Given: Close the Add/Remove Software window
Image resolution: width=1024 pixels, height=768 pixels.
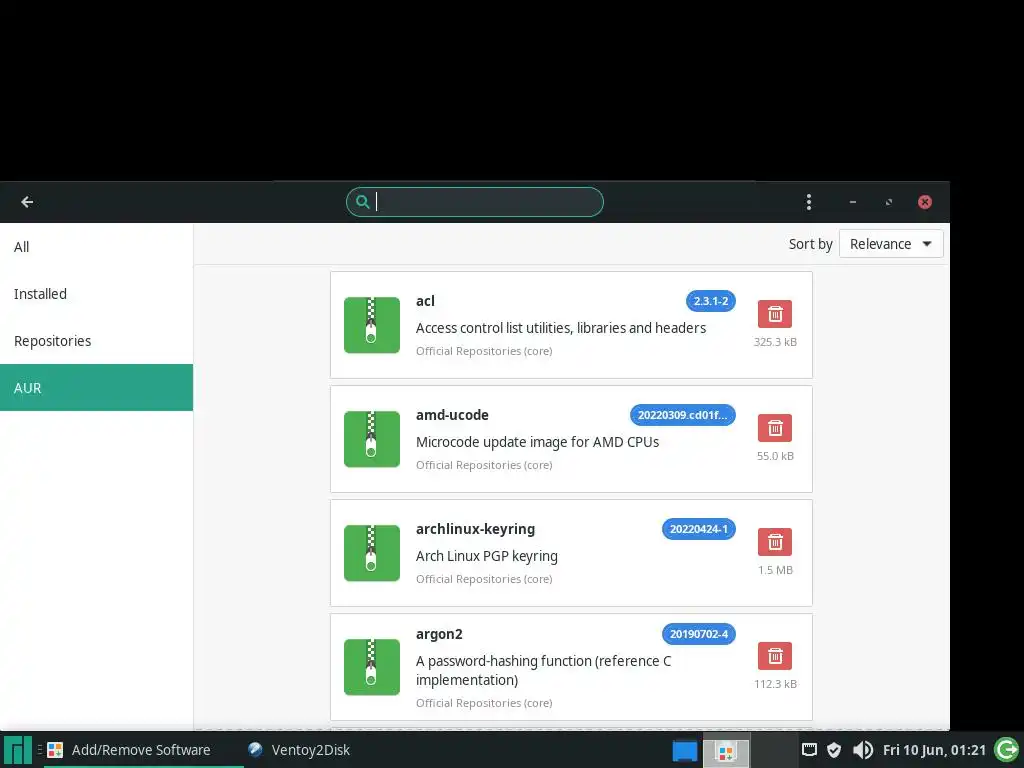Looking at the screenshot, I should tap(925, 202).
